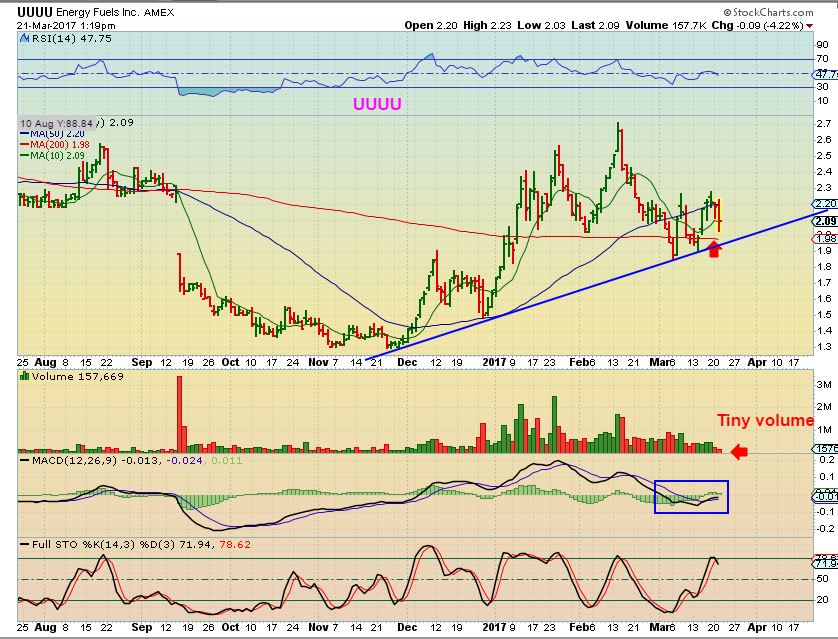838x639 pixels.
Task: Click the StockCharts.com copyright link
Action: (x=769, y=12)
